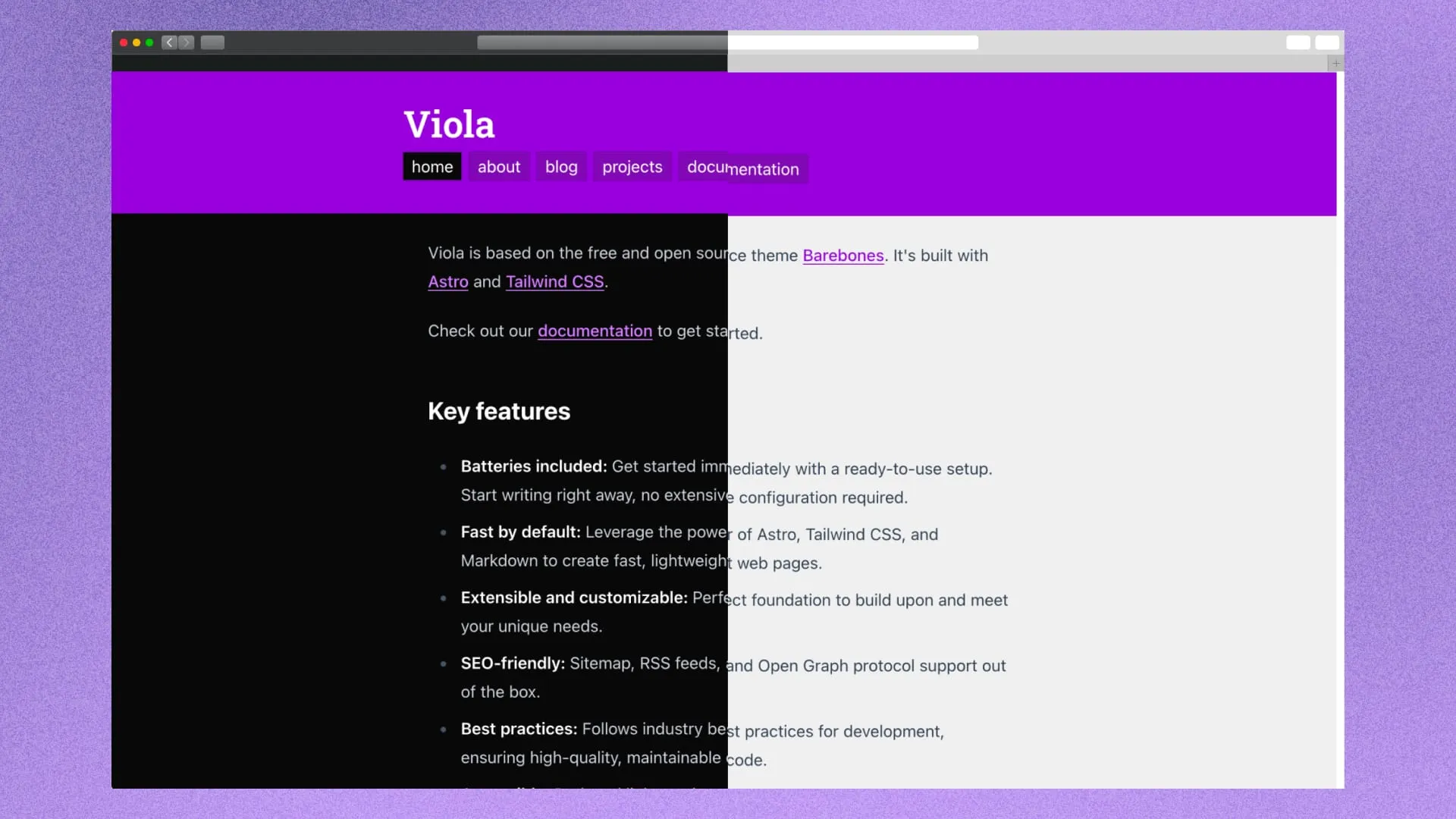1456x819 pixels.
Task: Open the documentation hyperlink
Action: 595,330
